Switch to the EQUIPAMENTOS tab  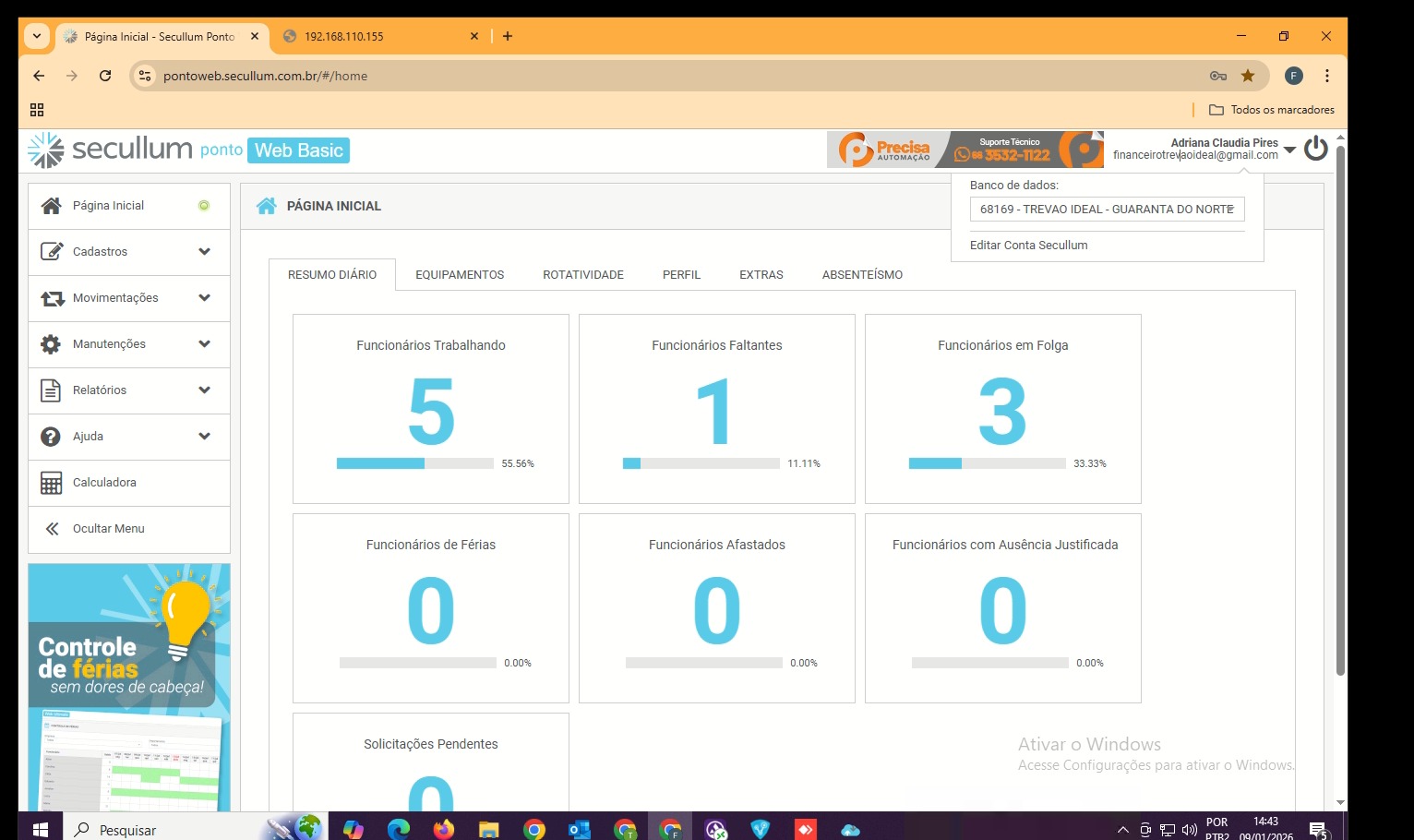460,275
